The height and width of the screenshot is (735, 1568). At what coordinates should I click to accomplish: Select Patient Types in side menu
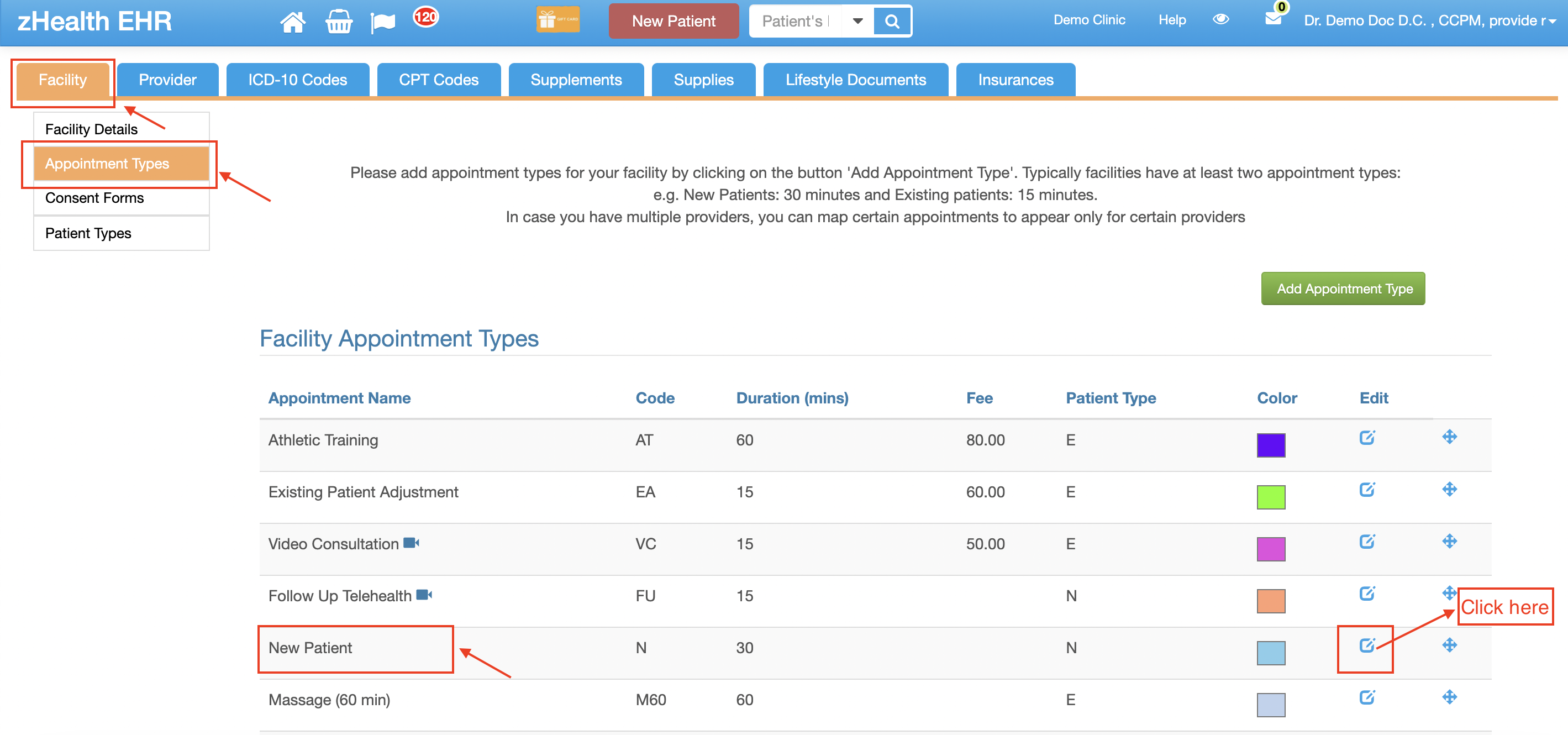coord(122,233)
